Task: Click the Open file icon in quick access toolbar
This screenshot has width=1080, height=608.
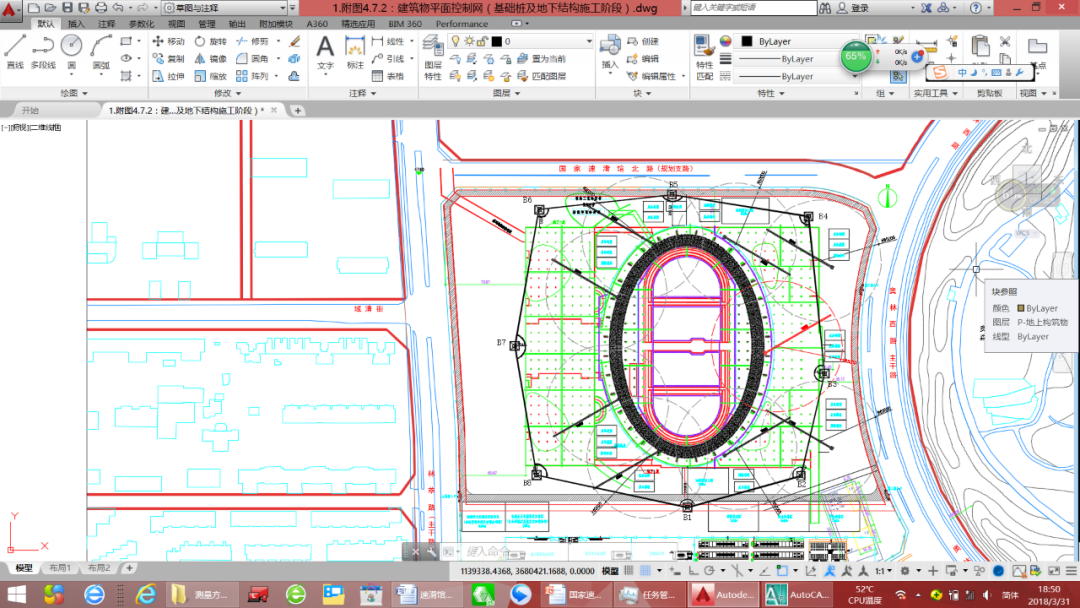Action: tap(50, 8)
